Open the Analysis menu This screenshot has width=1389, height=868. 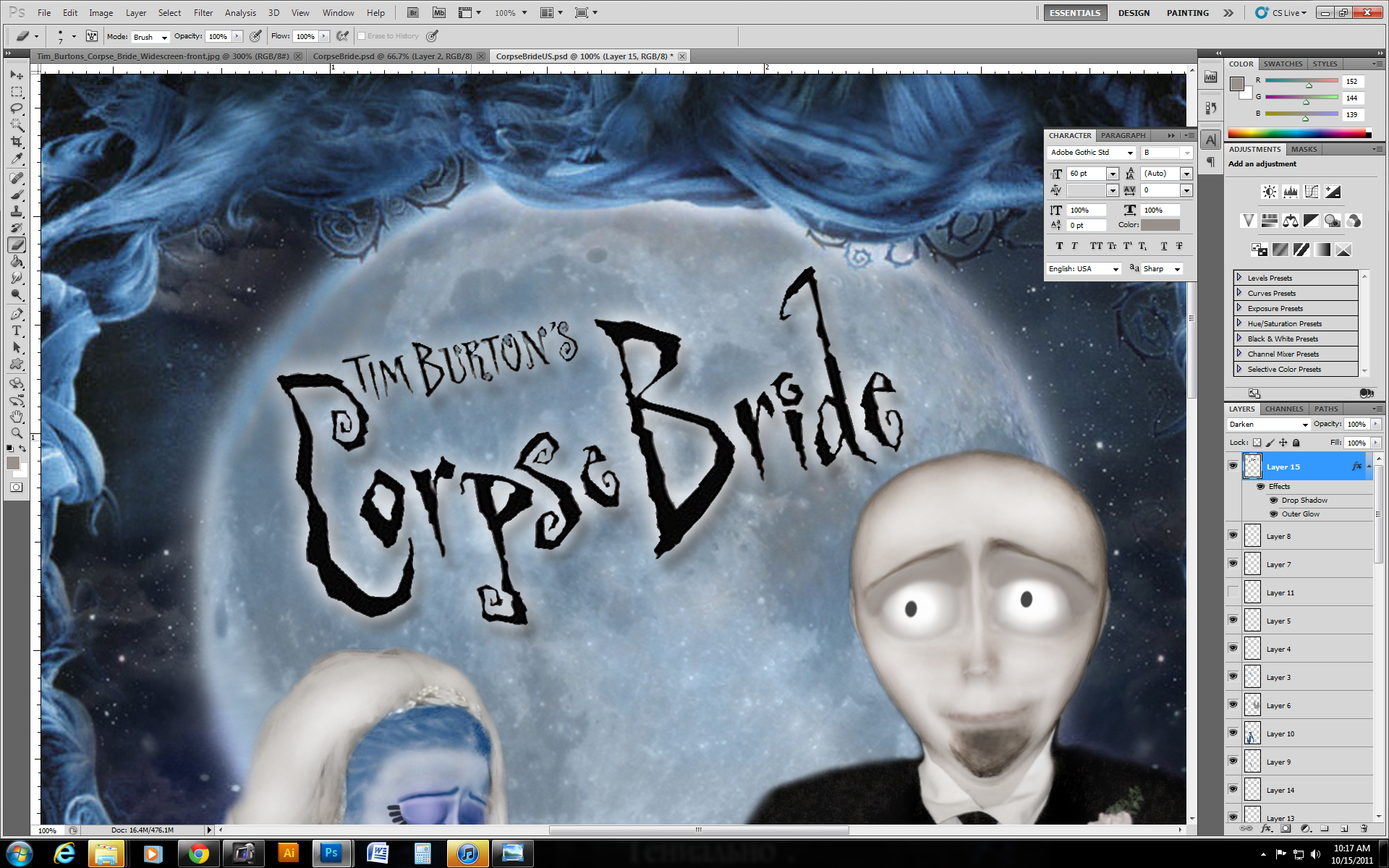click(x=240, y=13)
